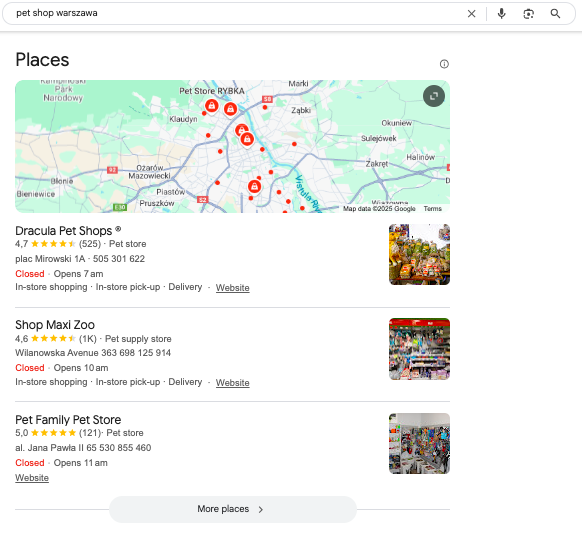Click the magnifying glass search icon

point(555,14)
